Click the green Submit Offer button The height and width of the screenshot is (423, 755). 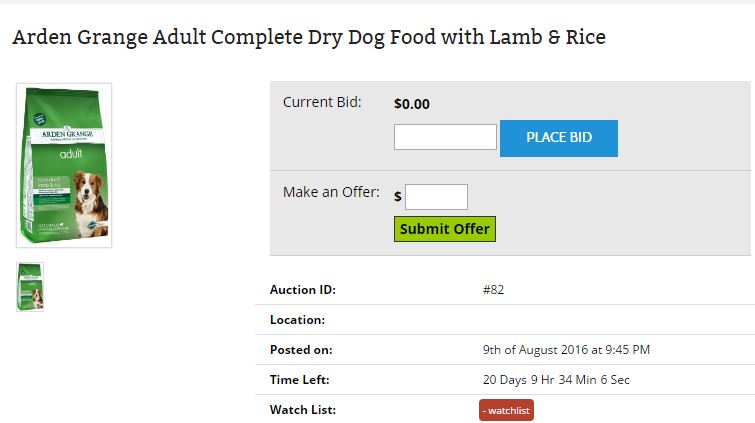click(445, 229)
